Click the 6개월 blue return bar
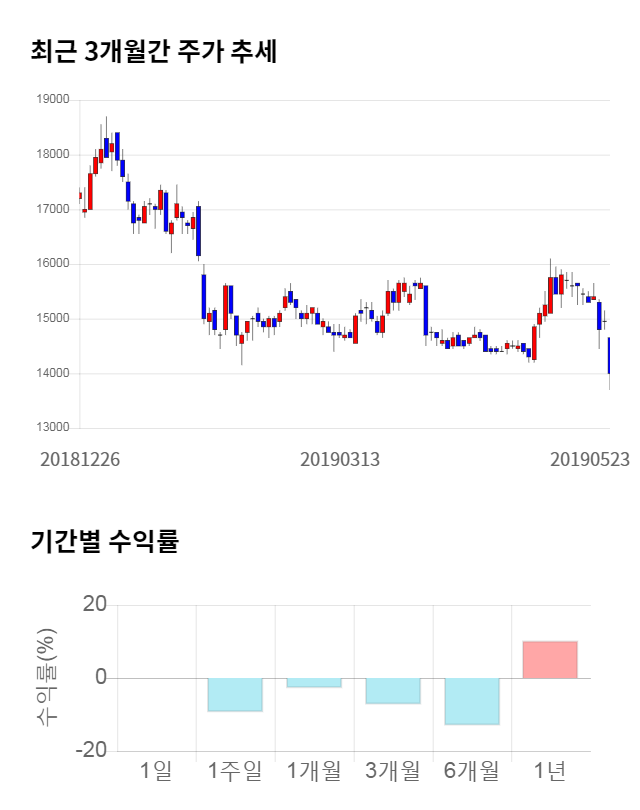 coord(472,701)
